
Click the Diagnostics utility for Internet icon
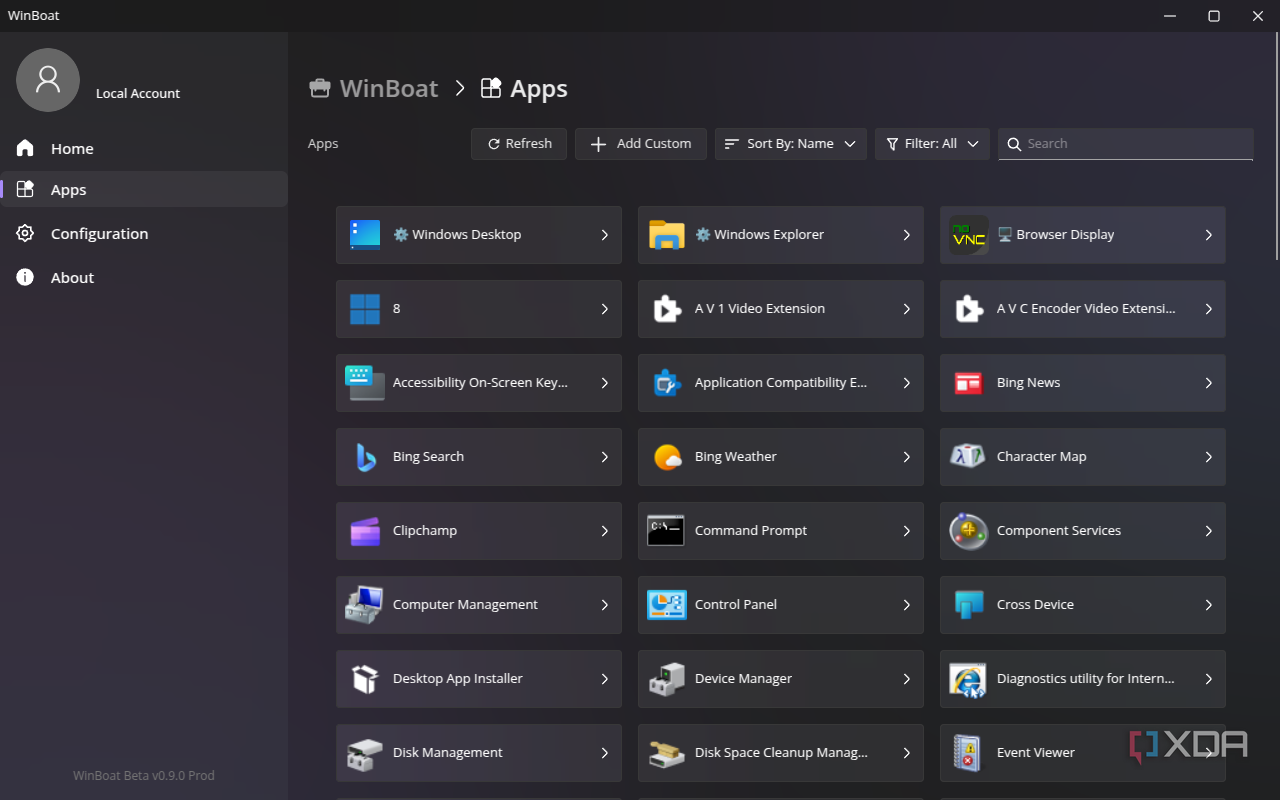[969, 679]
